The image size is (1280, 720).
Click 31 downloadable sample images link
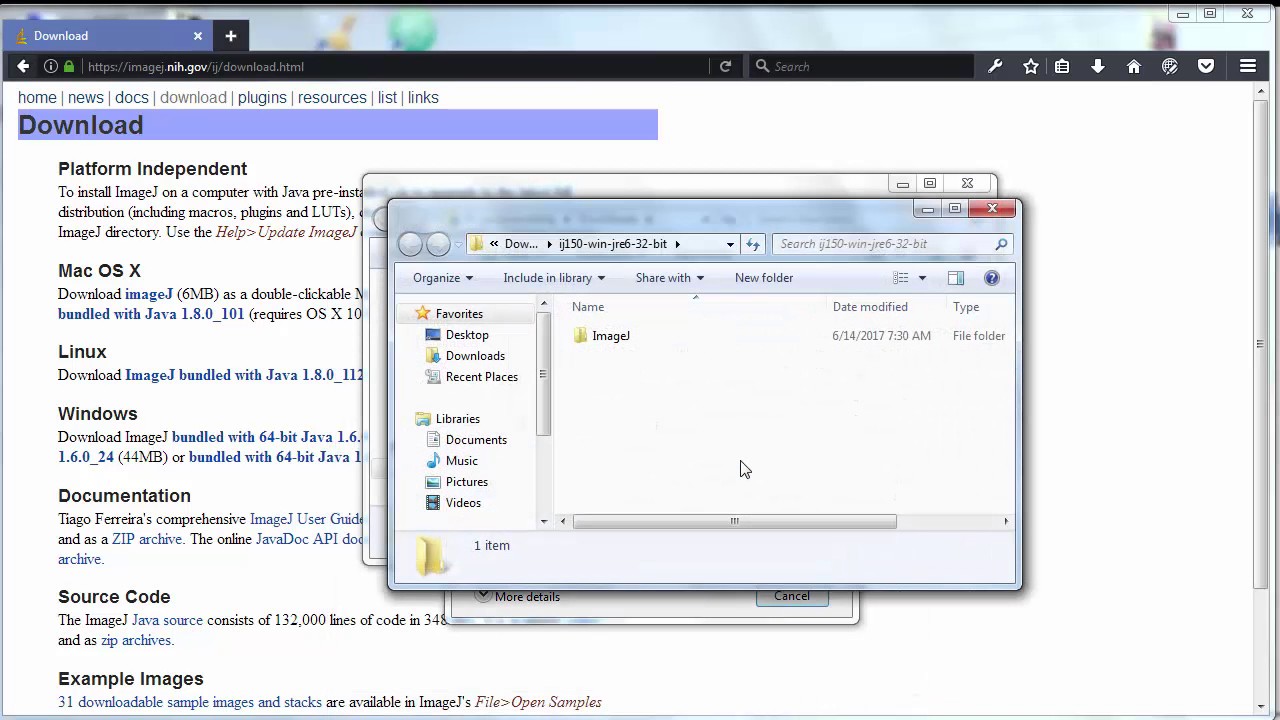click(190, 702)
